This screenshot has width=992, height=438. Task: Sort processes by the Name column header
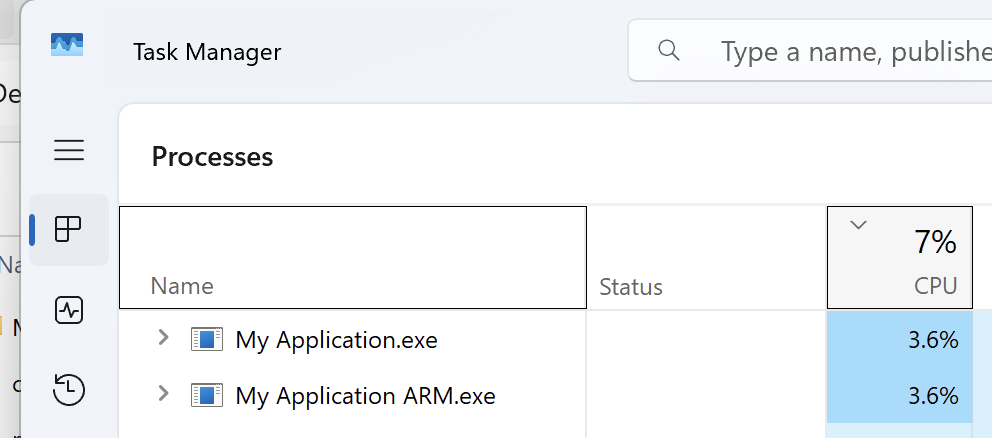pyautogui.click(x=182, y=287)
